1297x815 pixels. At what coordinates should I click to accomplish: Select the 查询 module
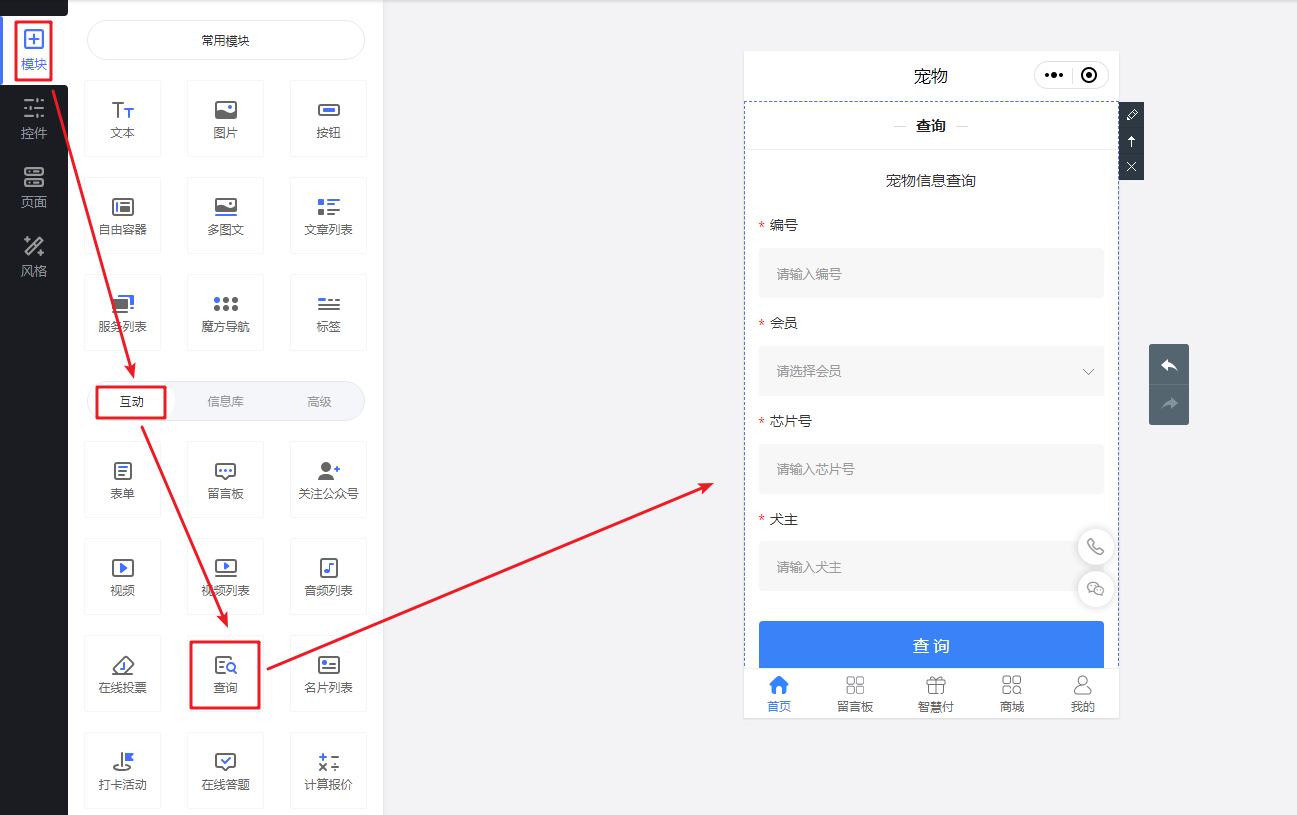click(x=226, y=674)
